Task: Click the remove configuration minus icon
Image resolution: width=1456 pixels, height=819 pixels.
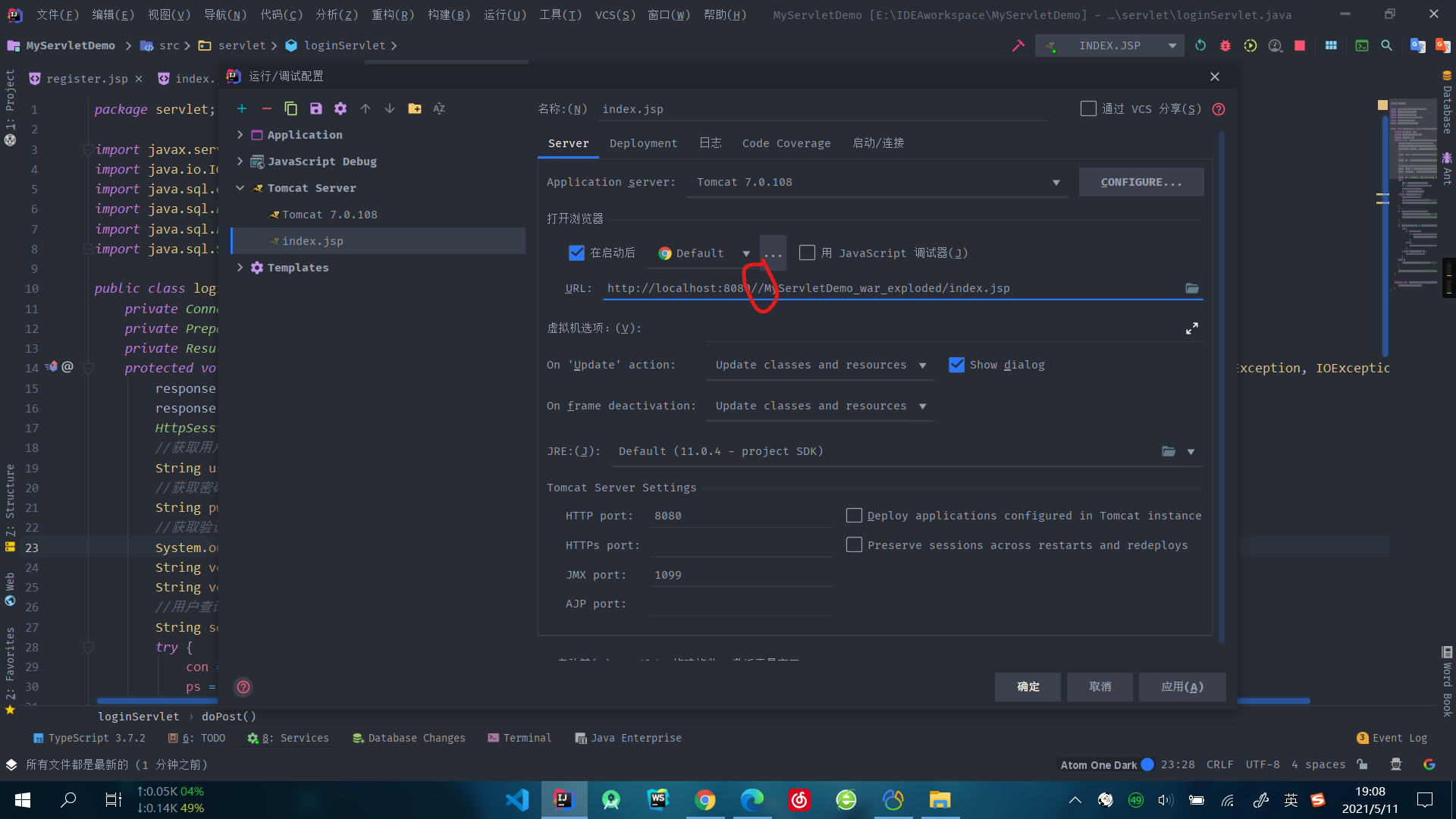Action: [266, 108]
